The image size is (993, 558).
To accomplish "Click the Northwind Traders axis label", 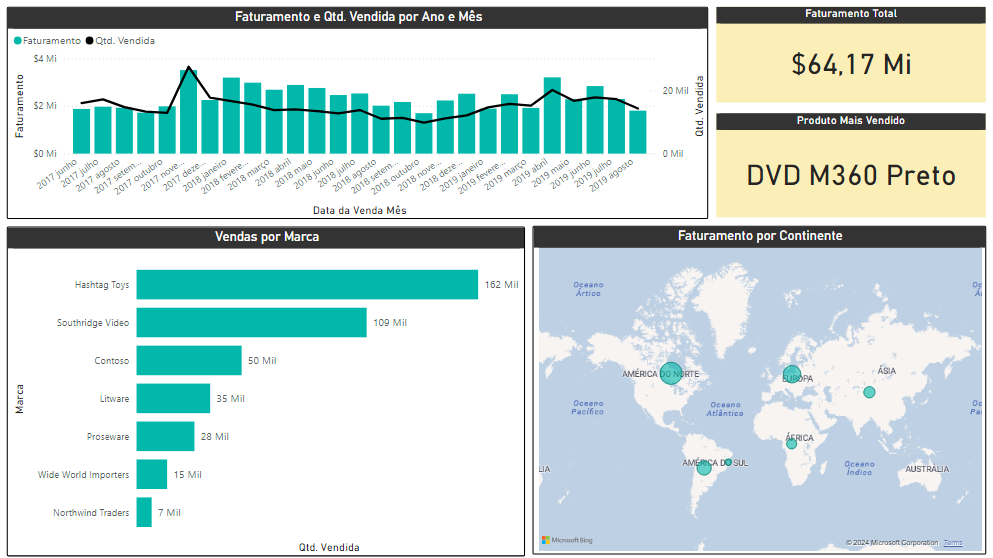I will pyautogui.click(x=91, y=513).
